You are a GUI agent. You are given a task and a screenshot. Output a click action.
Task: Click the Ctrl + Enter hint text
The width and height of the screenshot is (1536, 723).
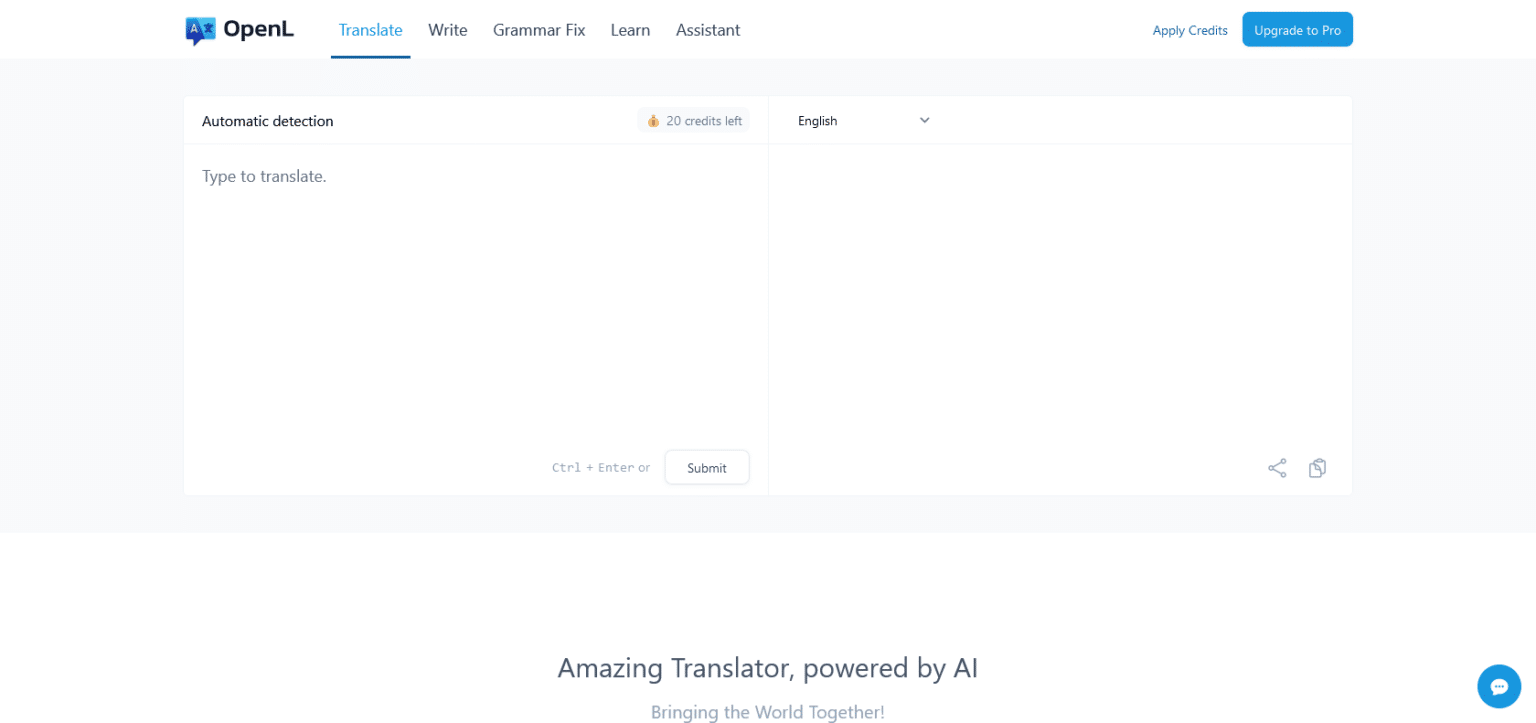pos(600,467)
